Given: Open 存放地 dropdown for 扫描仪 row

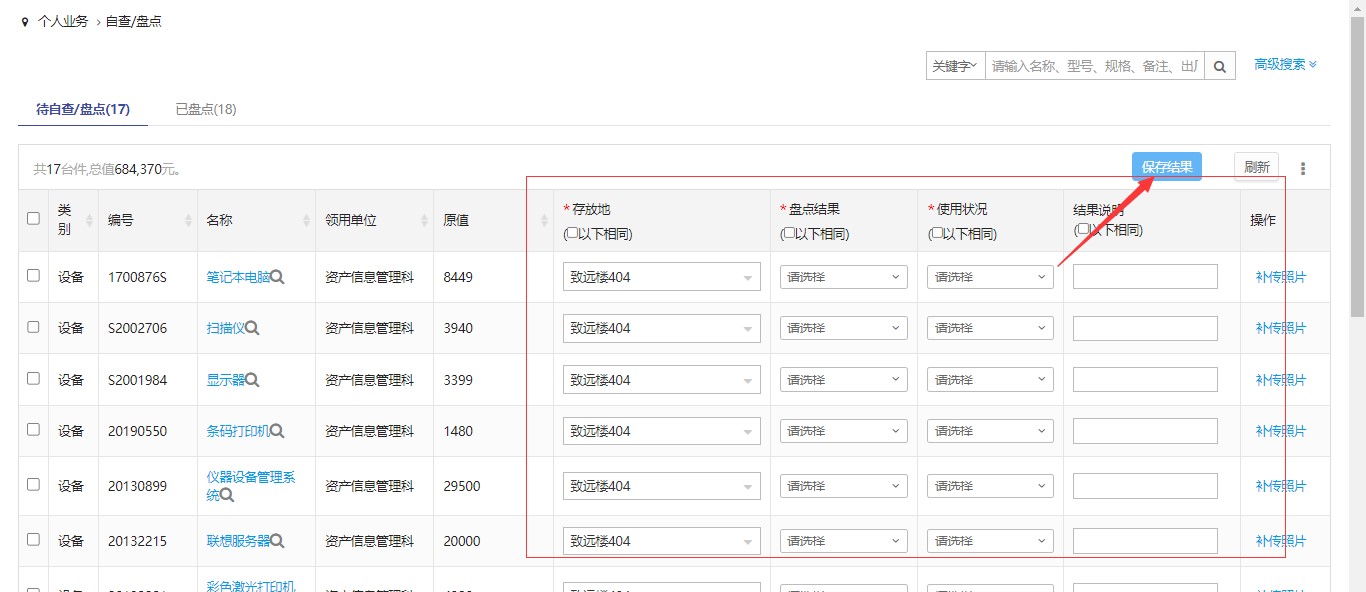Looking at the screenshot, I should (x=661, y=328).
